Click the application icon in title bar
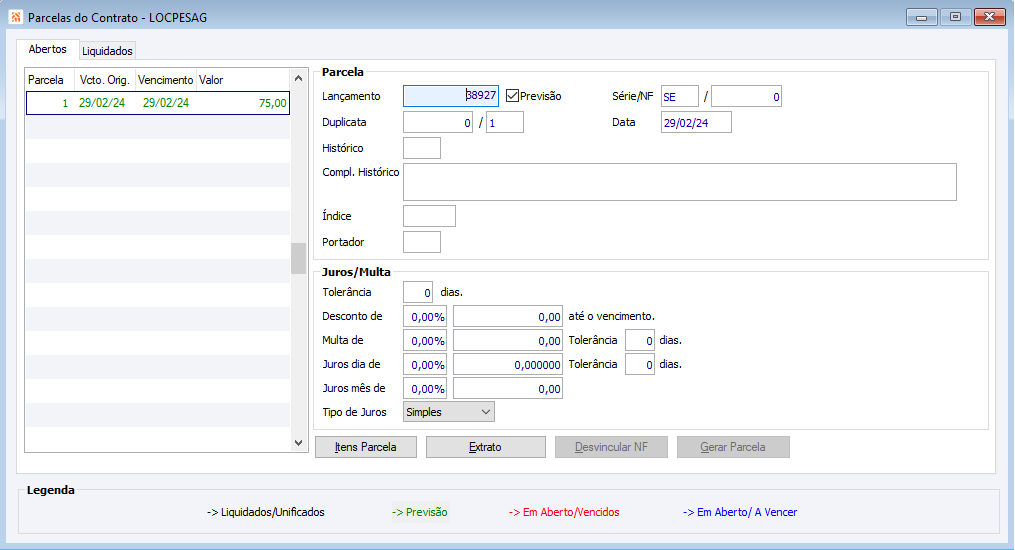Screen dimensions: 1015x550 (x=16, y=17)
